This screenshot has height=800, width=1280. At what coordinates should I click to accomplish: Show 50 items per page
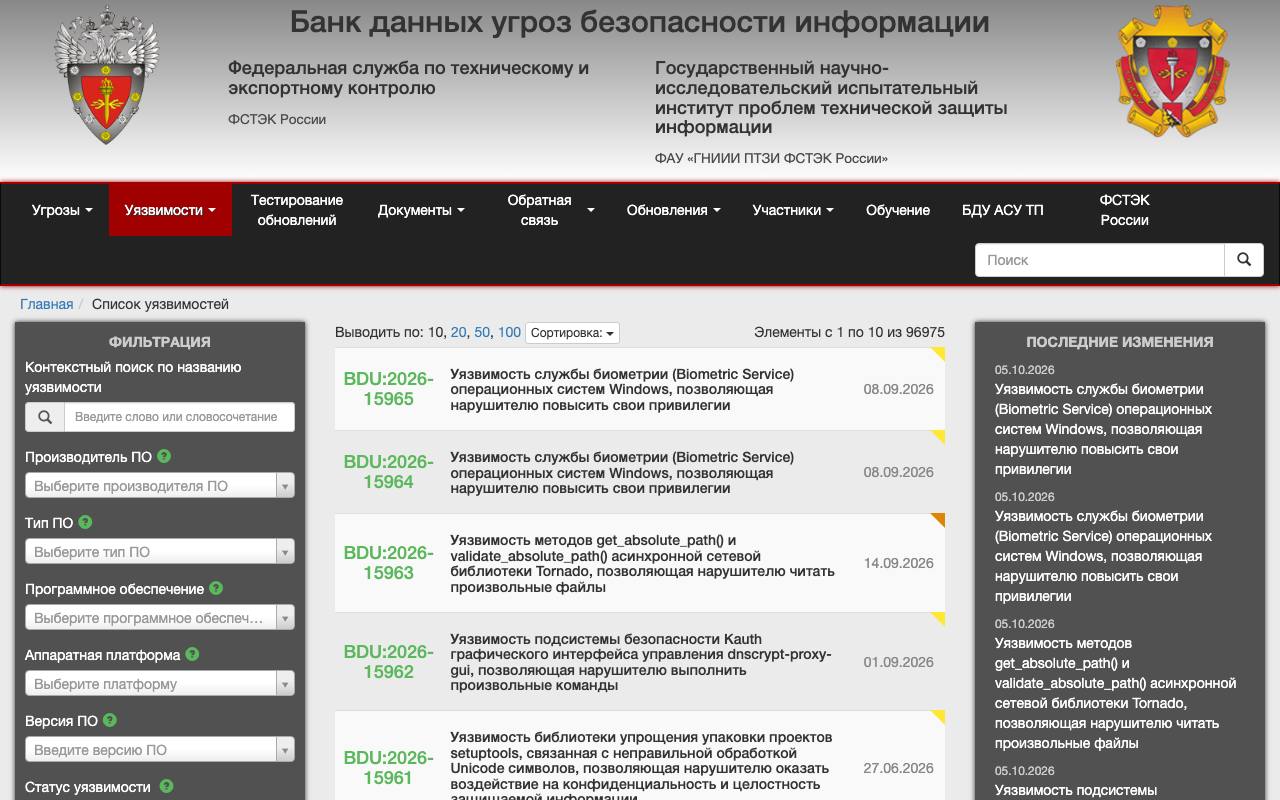[482, 332]
